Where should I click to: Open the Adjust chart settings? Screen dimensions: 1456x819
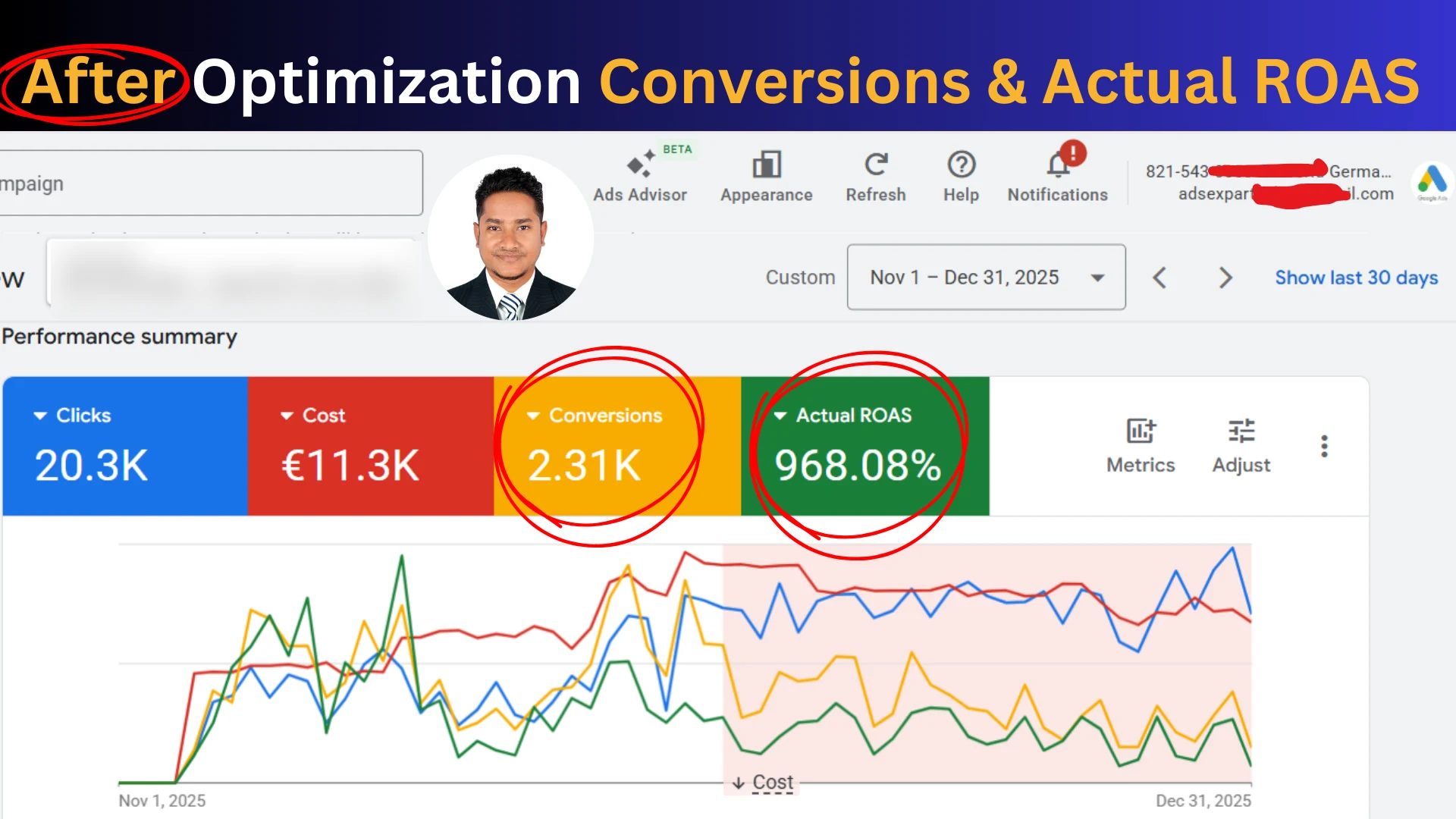click(x=1241, y=446)
